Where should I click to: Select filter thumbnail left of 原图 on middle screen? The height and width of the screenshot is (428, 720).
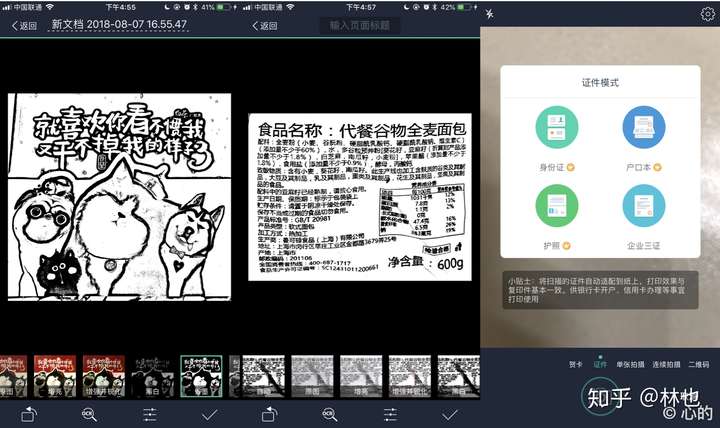[x=264, y=376]
